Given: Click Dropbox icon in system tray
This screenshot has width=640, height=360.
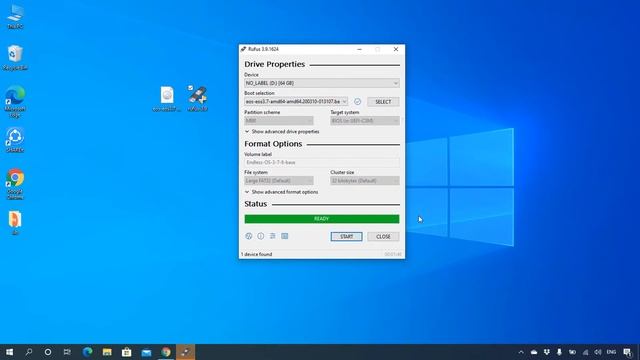Looking at the screenshot, I should click(547, 352).
